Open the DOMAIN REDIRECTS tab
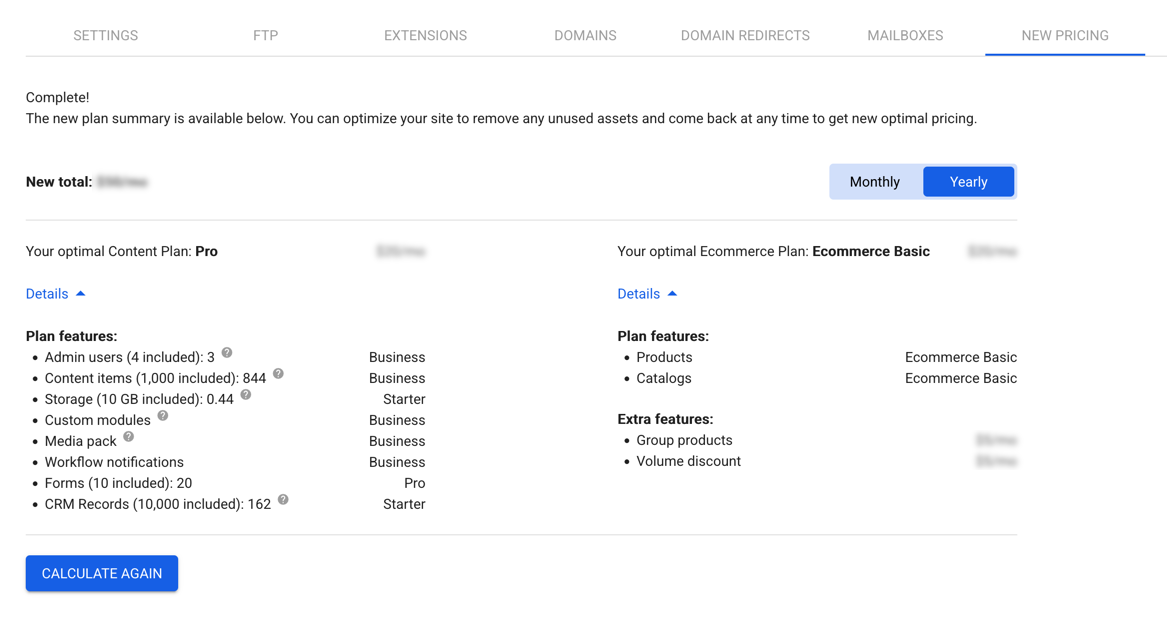Viewport: 1167px width, 618px height. click(745, 35)
